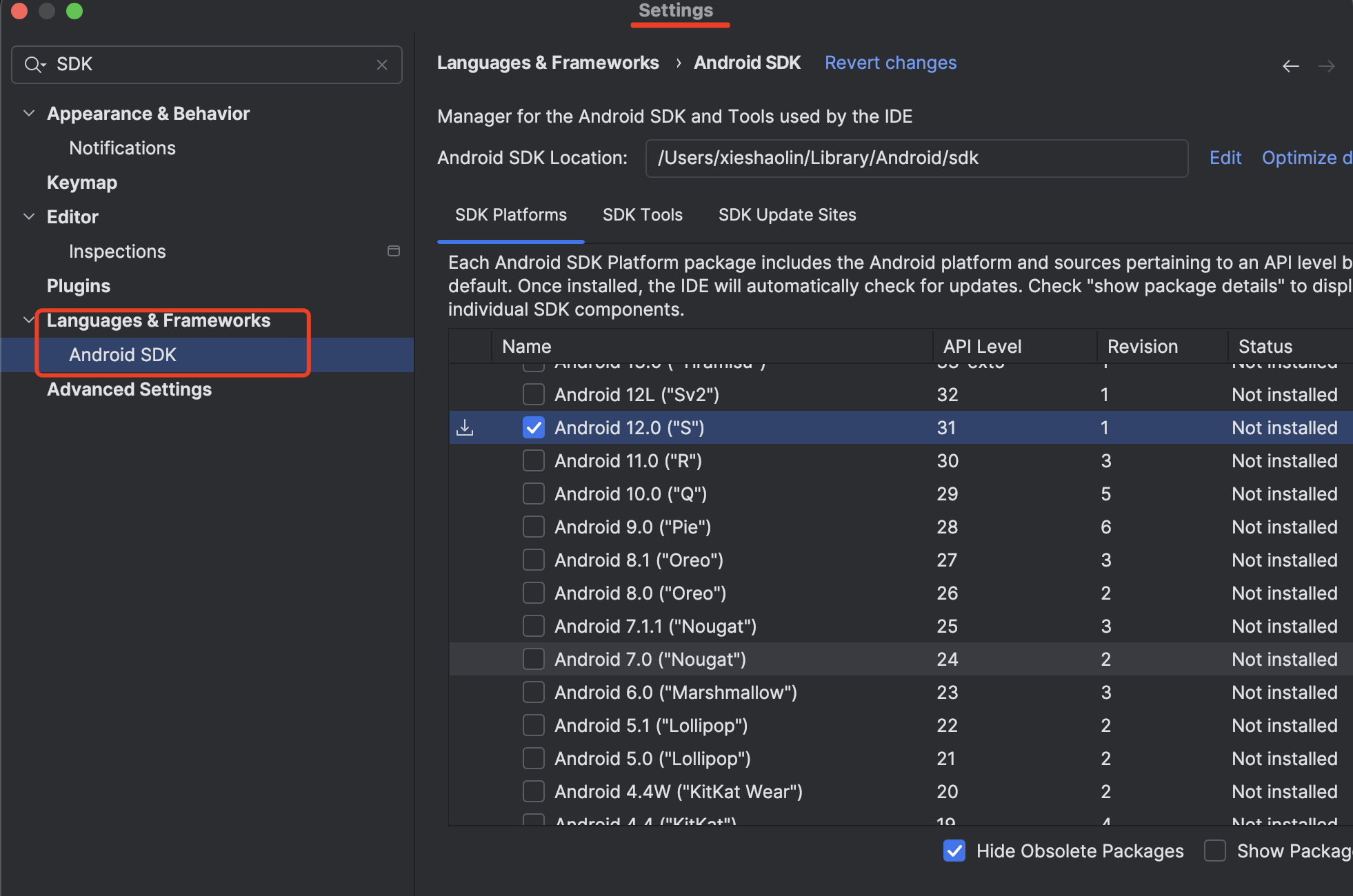Screen dimensions: 1353x896
Task: Check the Android 5.0 ("Lollipop") checkbox
Action: click(534, 758)
